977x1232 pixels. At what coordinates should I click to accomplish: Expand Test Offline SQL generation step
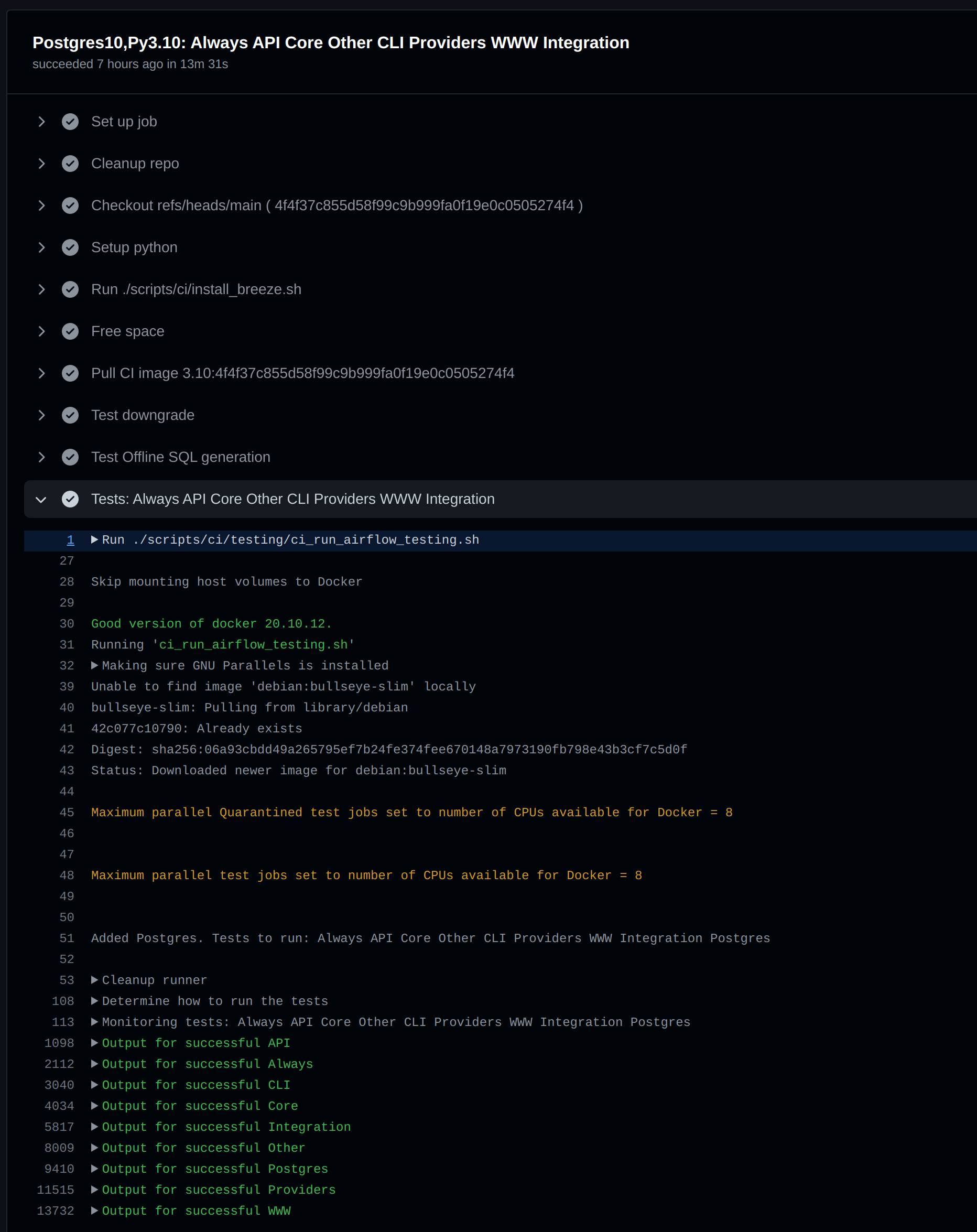pos(42,457)
